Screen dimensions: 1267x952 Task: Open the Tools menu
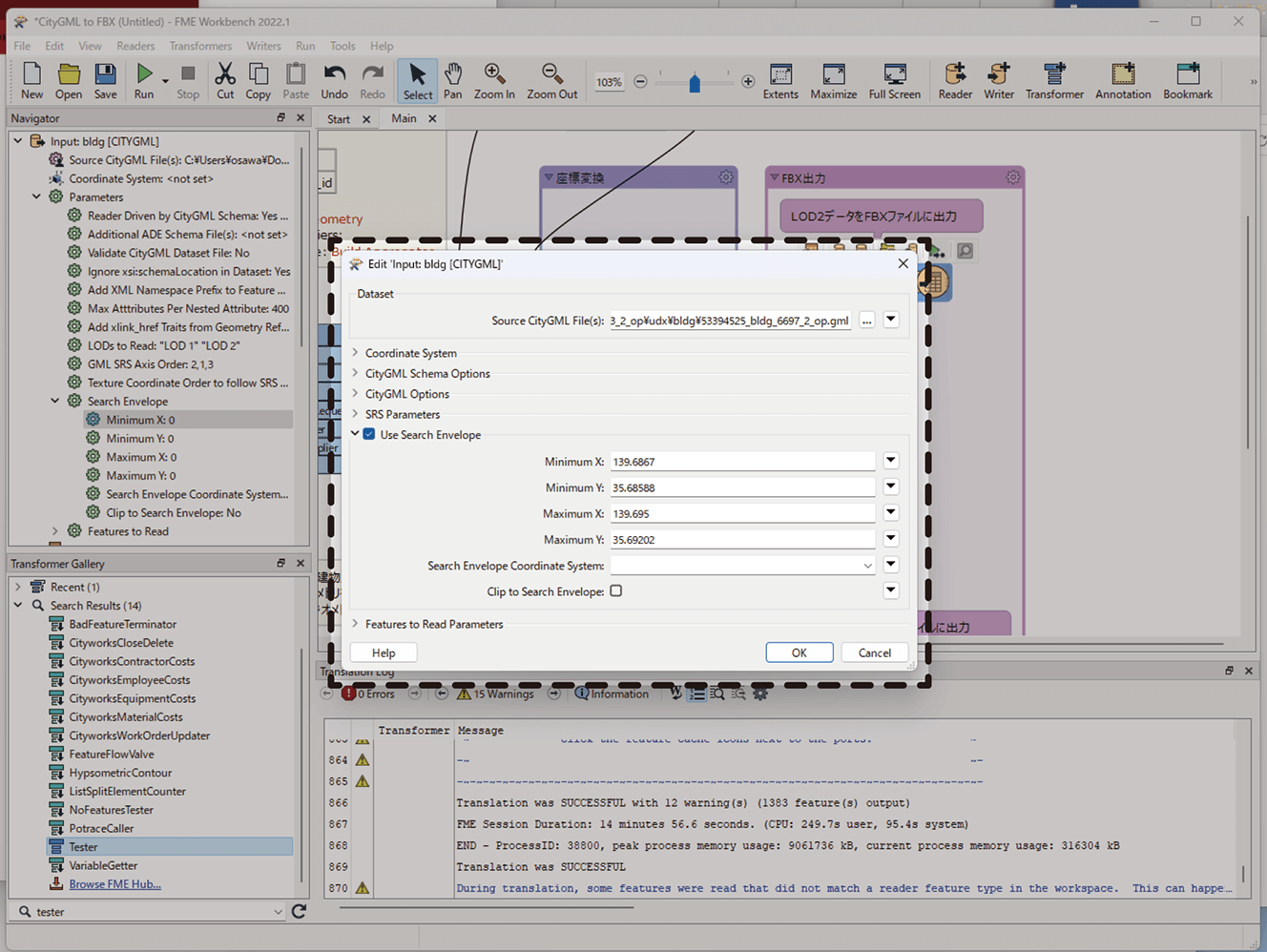(343, 46)
